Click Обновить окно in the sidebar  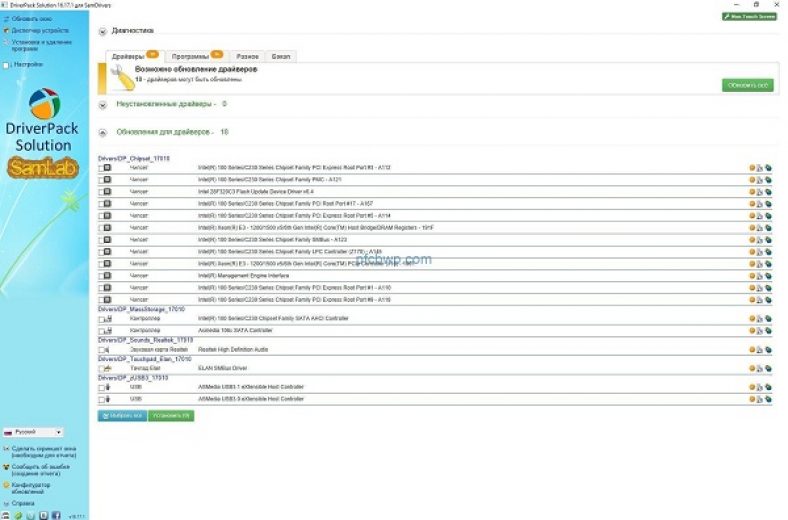[32, 19]
